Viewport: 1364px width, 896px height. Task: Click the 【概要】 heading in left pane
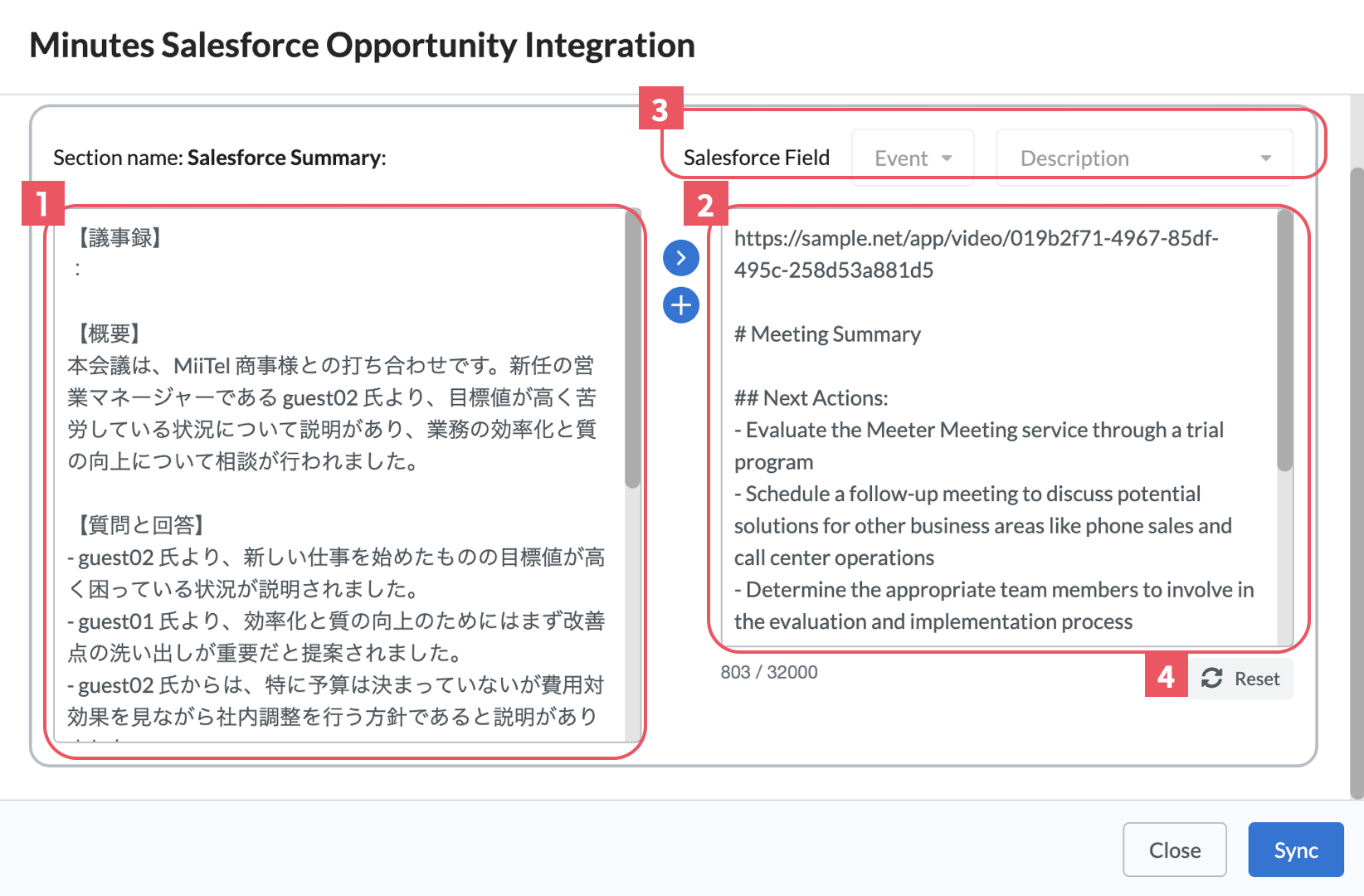point(109,334)
